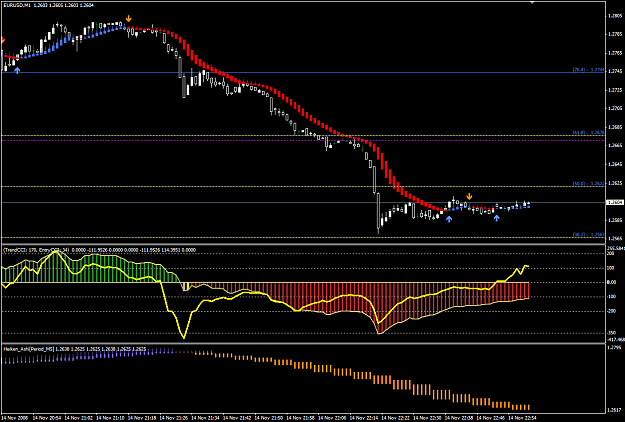This screenshot has width=625, height=422.
Task: Click the 14 Nov 20:54 time label
Action: (48, 418)
